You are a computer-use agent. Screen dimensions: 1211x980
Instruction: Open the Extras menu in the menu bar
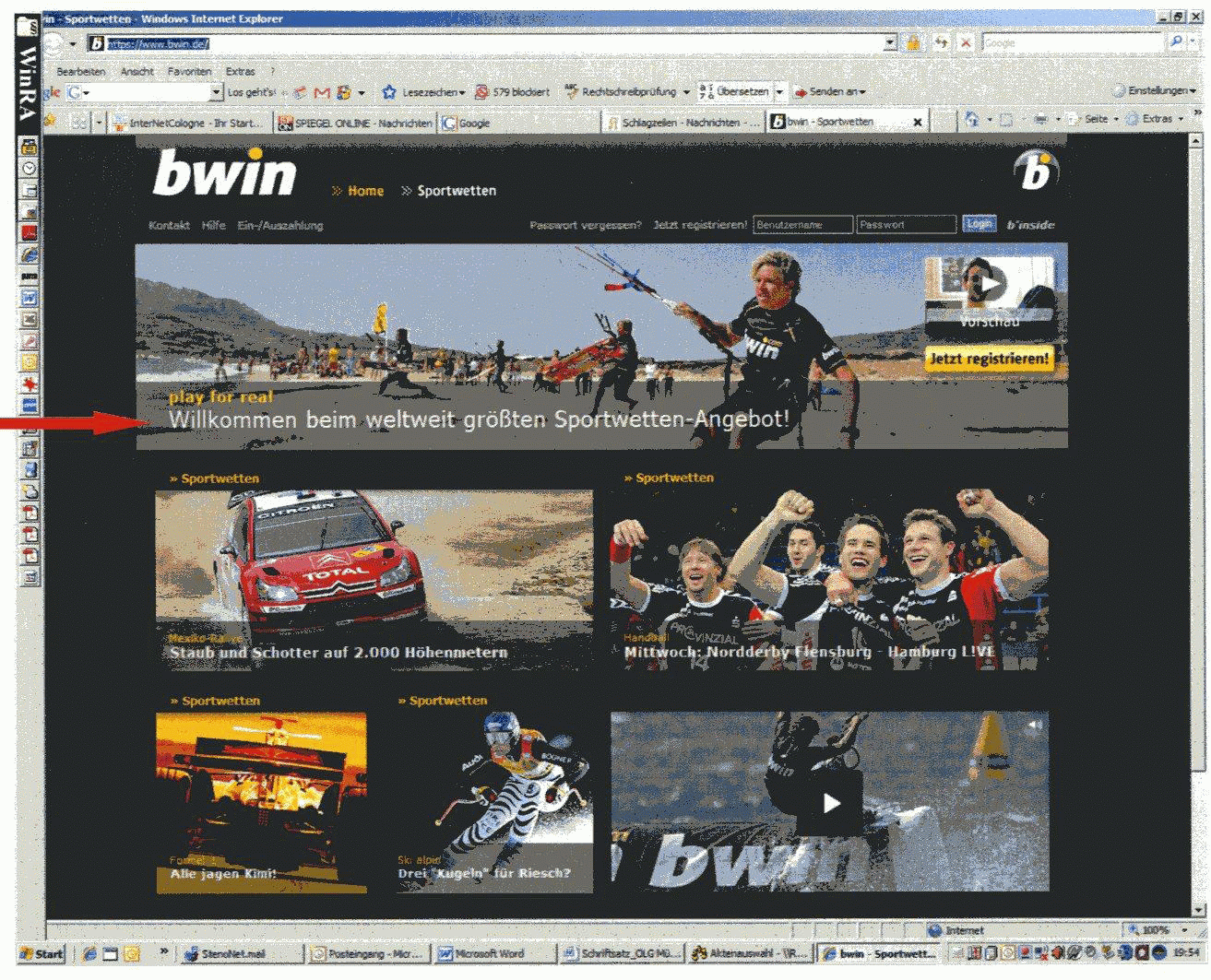[240, 71]
